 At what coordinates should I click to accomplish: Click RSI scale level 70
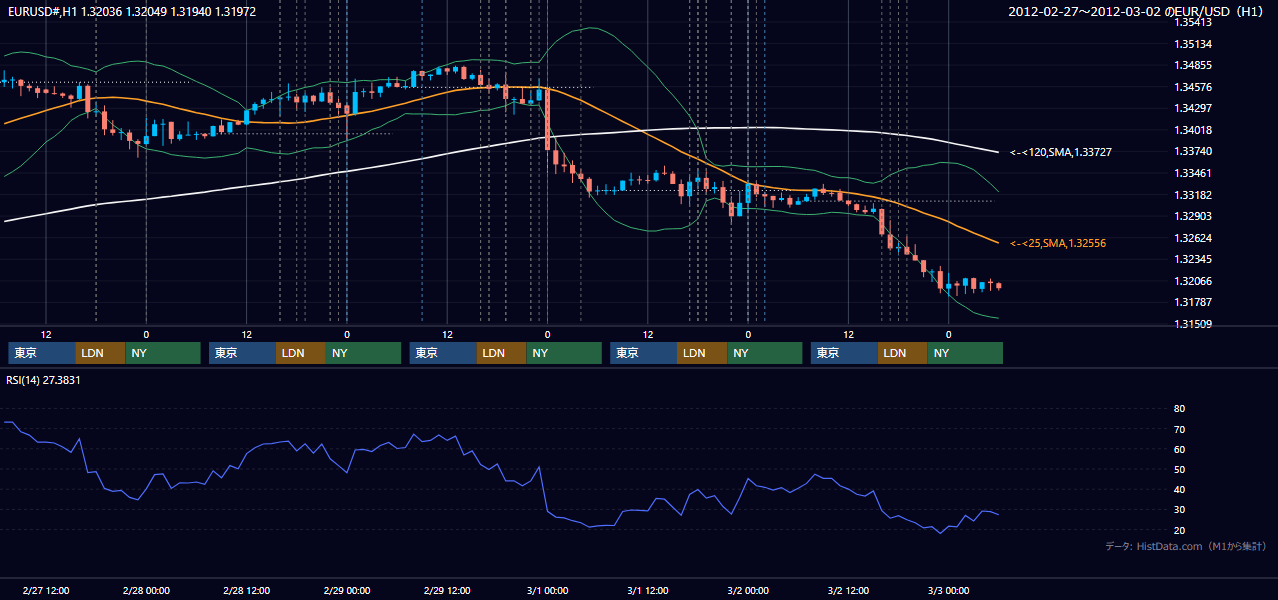tap(1179, 429)
